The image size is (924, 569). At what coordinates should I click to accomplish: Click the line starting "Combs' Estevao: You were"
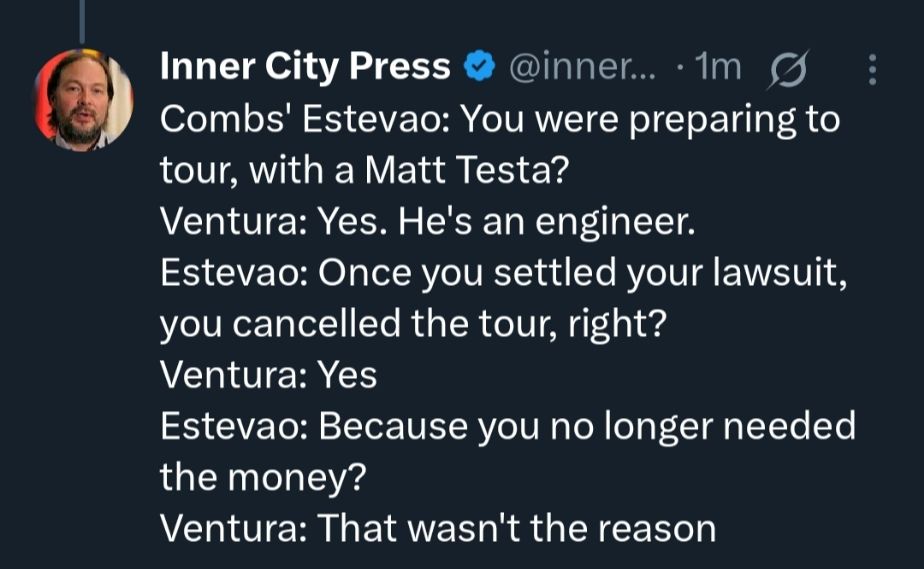coord(499,120)
